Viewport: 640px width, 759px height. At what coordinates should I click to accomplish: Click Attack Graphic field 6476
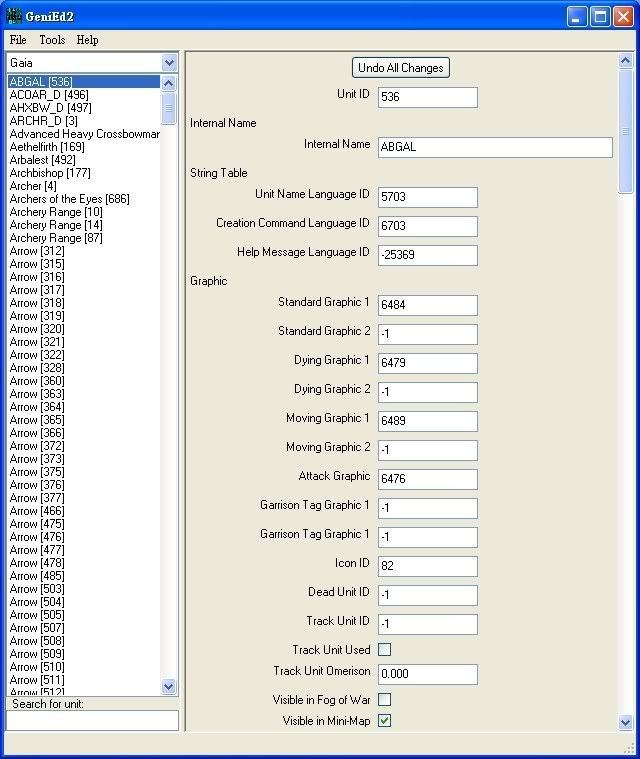tap(427, 479)
